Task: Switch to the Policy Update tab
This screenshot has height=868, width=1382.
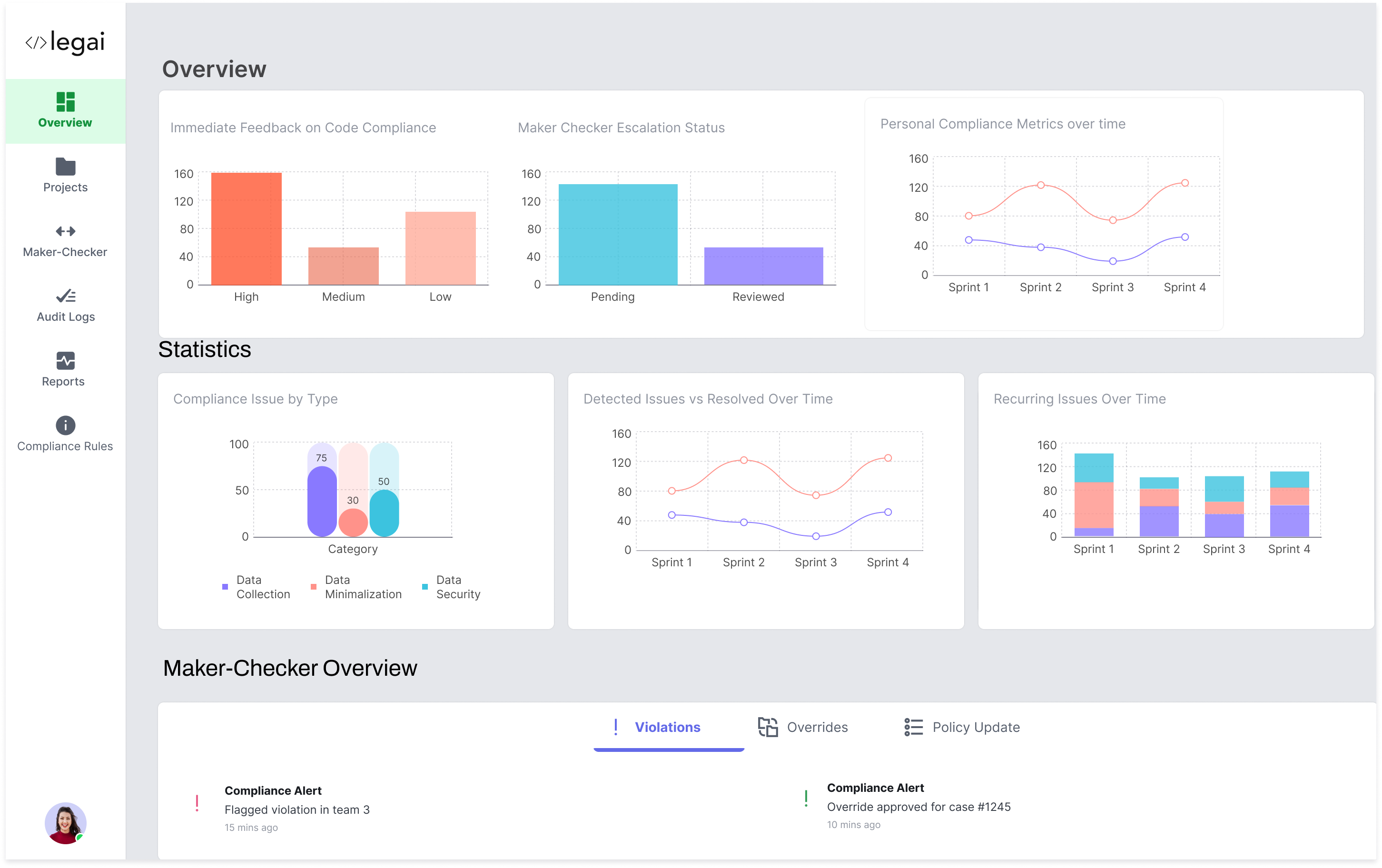Action: tap(962, 727)
